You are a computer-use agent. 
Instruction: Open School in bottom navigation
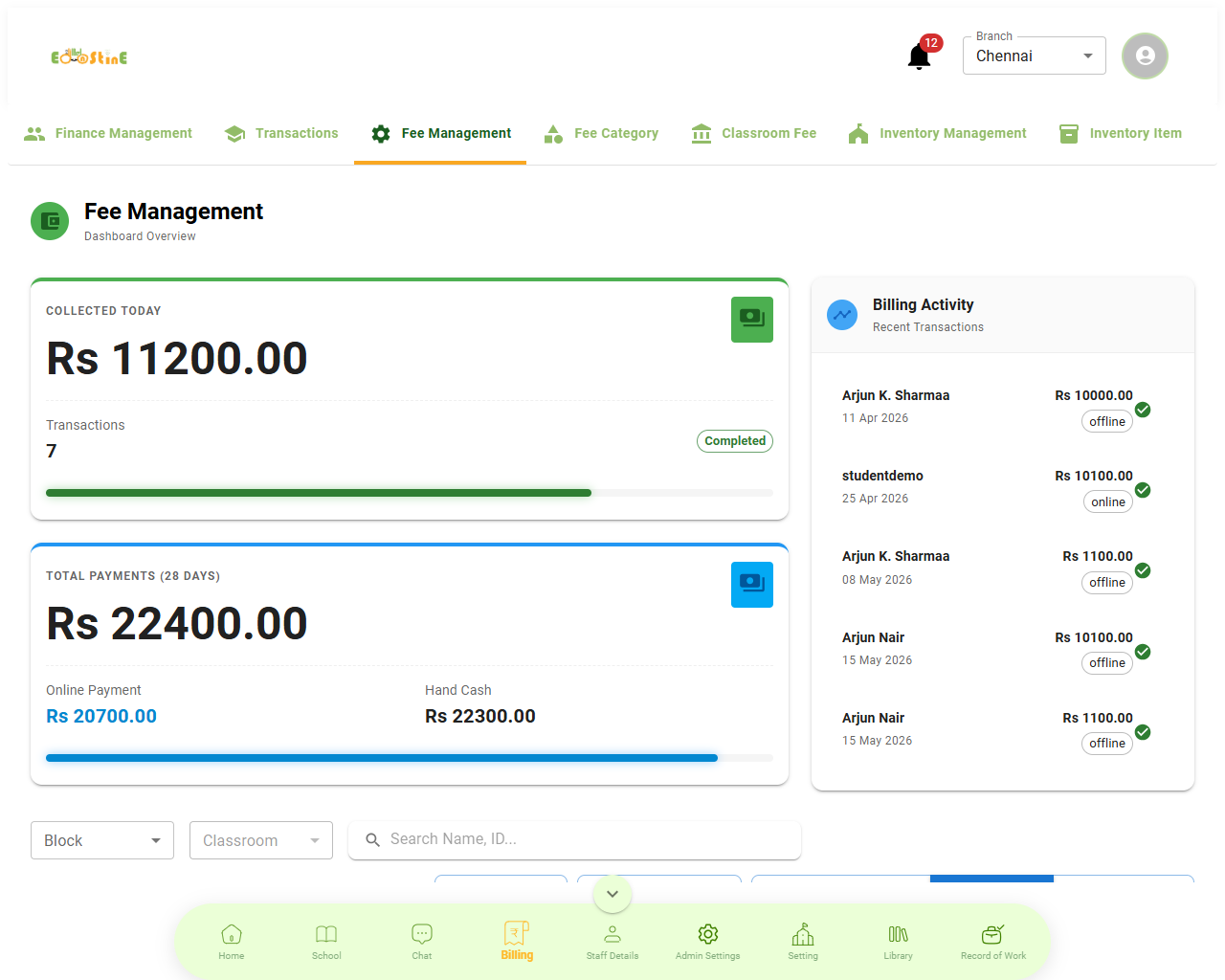[326, 942]
